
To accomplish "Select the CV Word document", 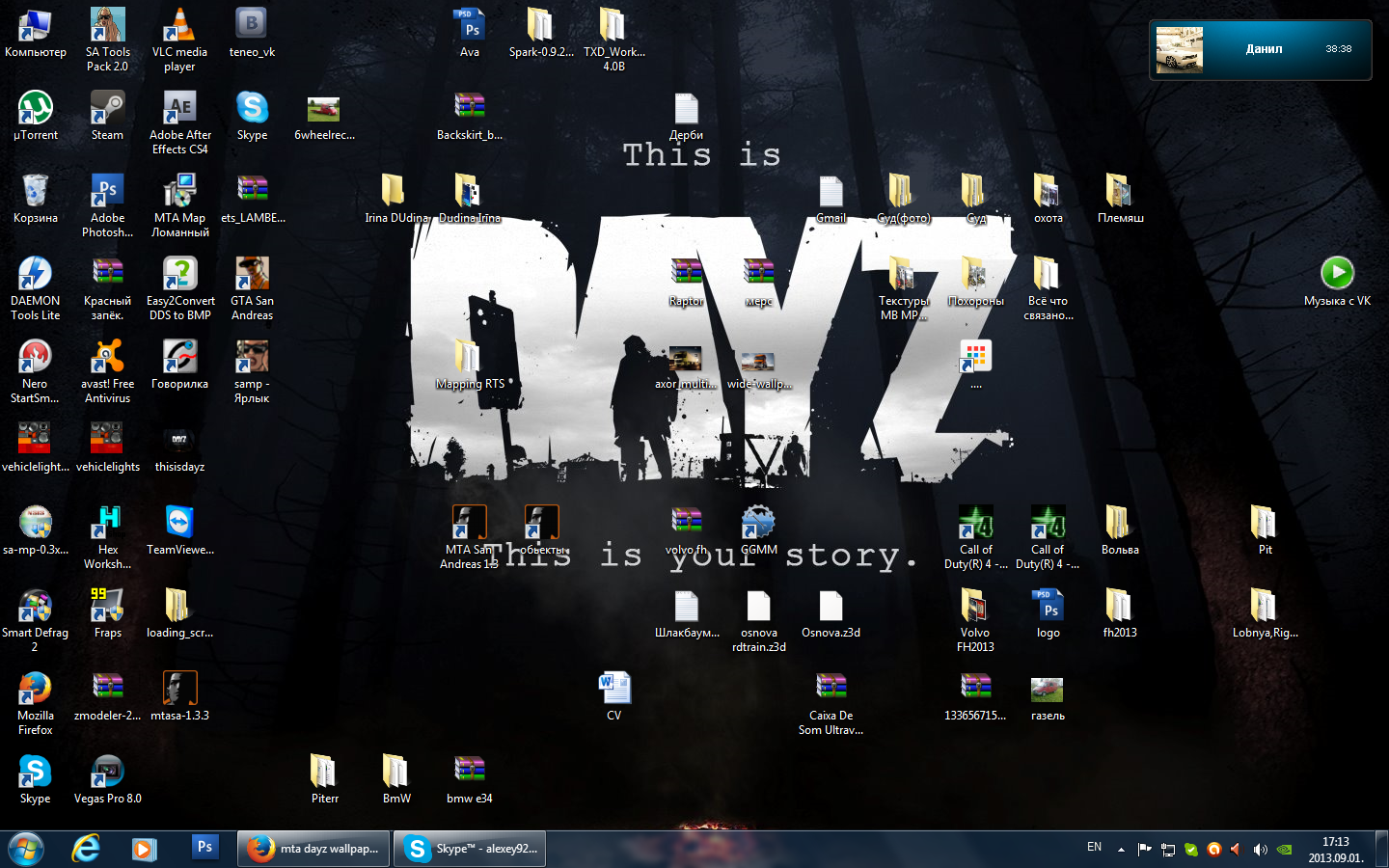I will coord(614,697).
